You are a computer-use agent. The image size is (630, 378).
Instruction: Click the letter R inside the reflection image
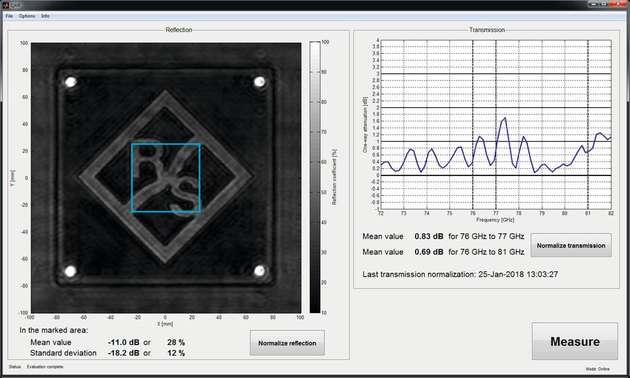[x=149, y=159]
